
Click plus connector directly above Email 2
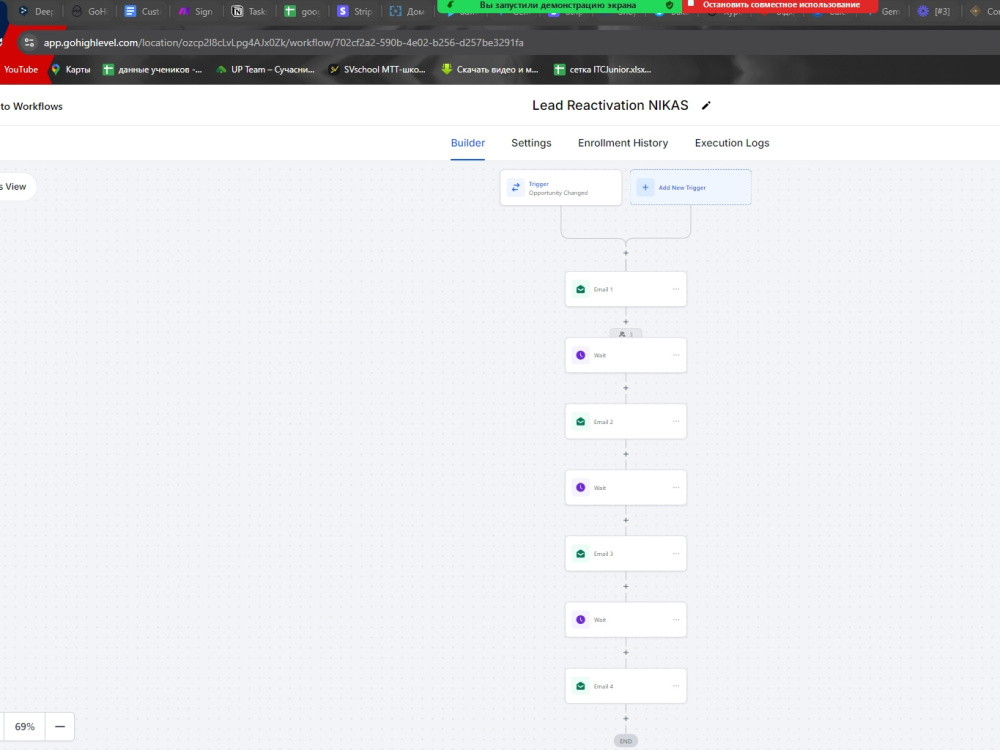tap(626, 388)
